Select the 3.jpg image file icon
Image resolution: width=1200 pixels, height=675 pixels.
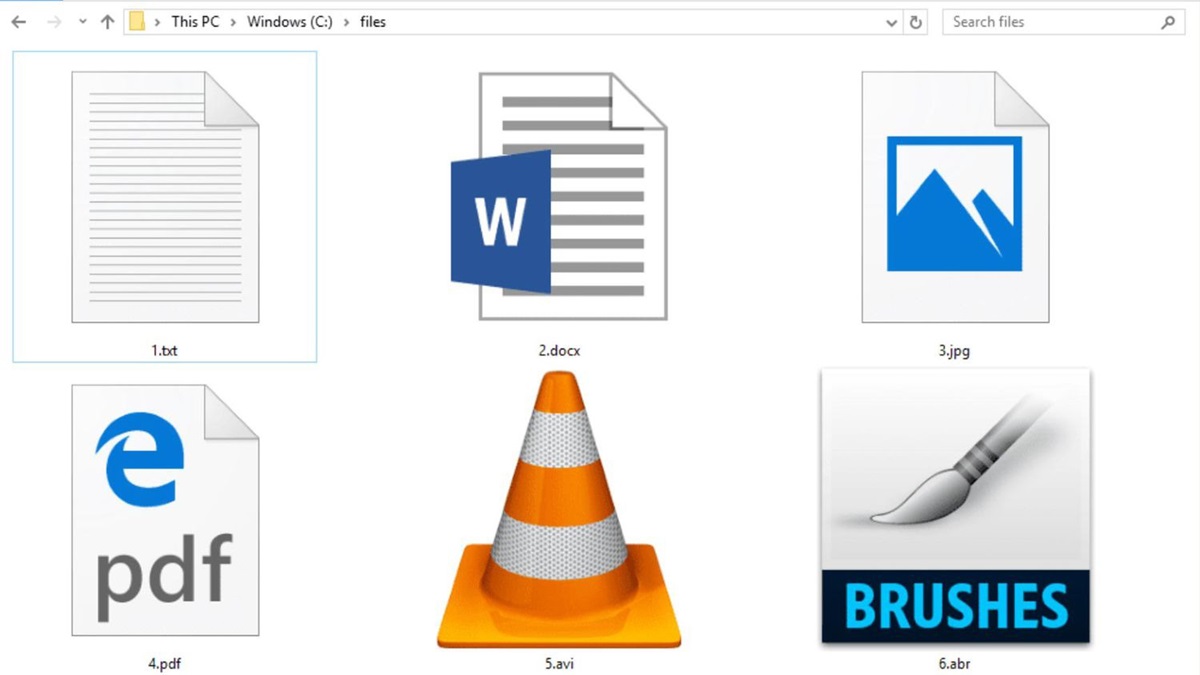tap(955, 197)
